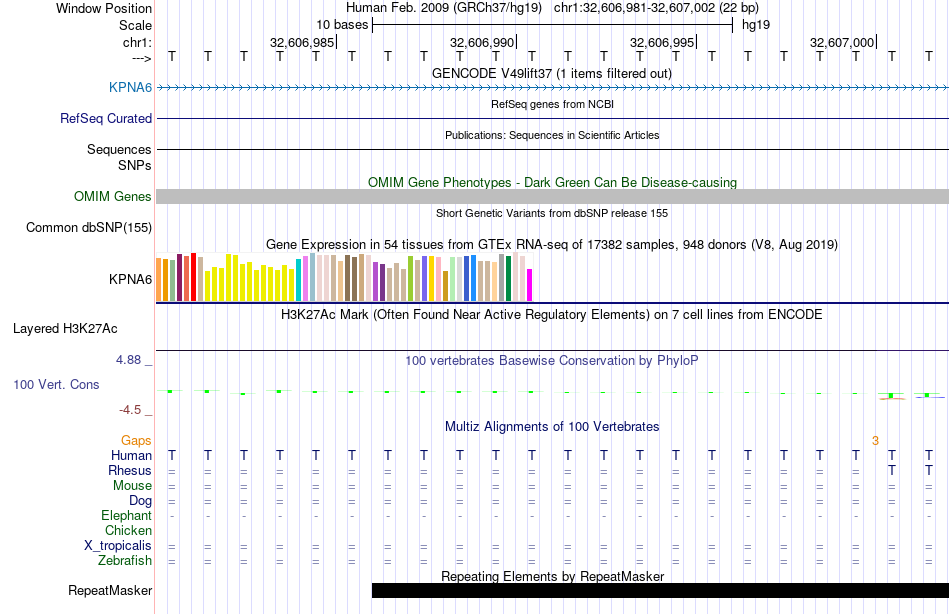Click the Common dbSNP(155) track label
950x614 pixels.
click(x=89, y=227)
